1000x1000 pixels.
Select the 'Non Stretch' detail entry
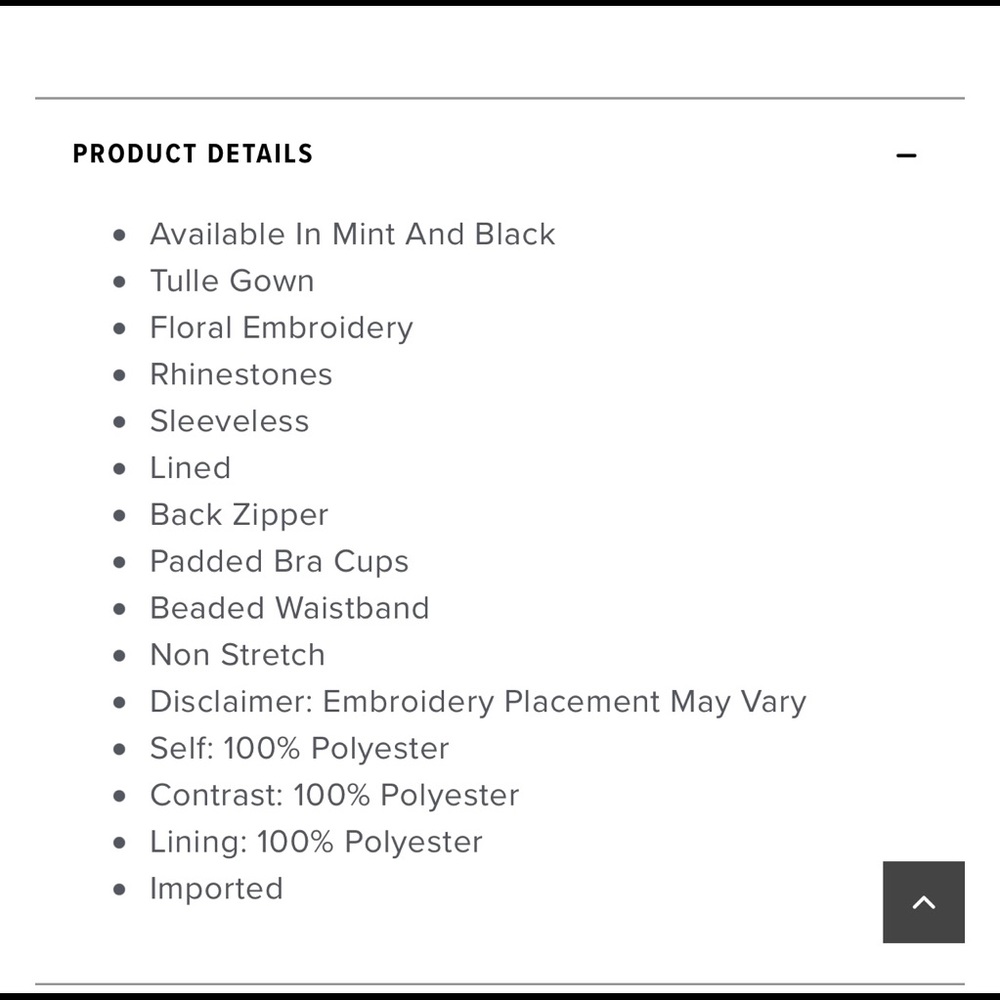pos(237,655)
